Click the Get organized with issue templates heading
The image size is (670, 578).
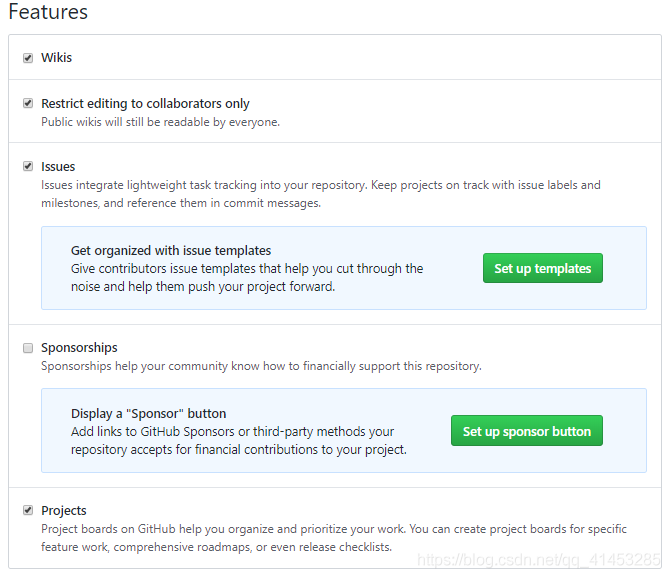[x=171, y=250]
